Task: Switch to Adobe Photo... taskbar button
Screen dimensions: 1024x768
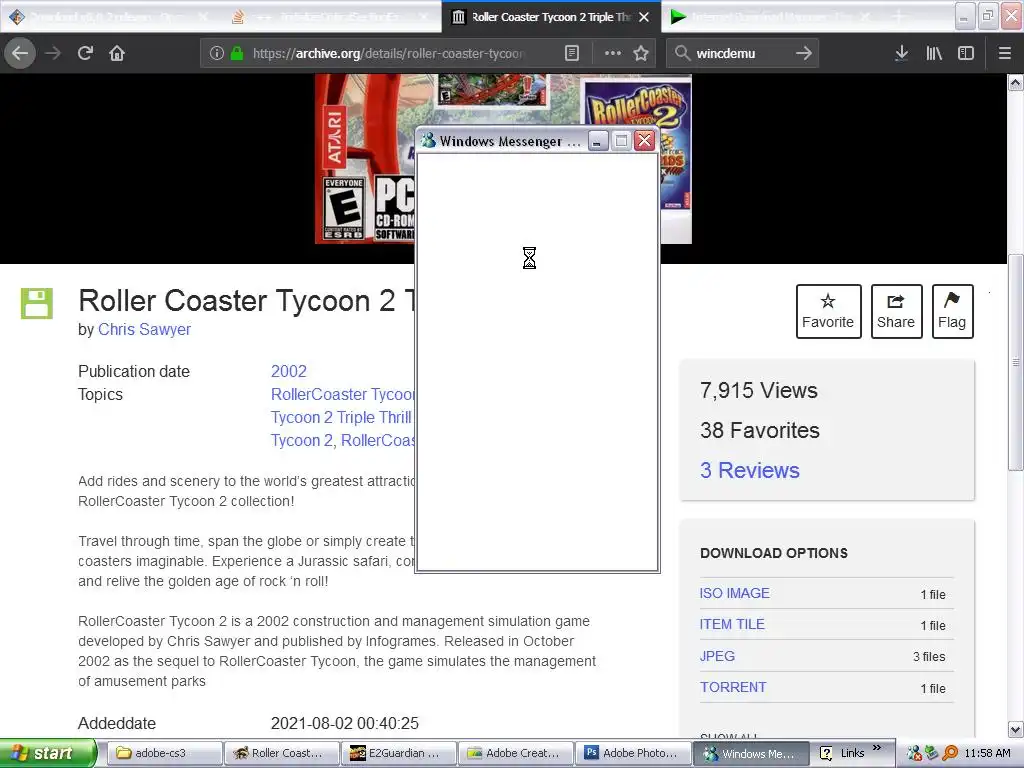Action: tap(633, 753)
